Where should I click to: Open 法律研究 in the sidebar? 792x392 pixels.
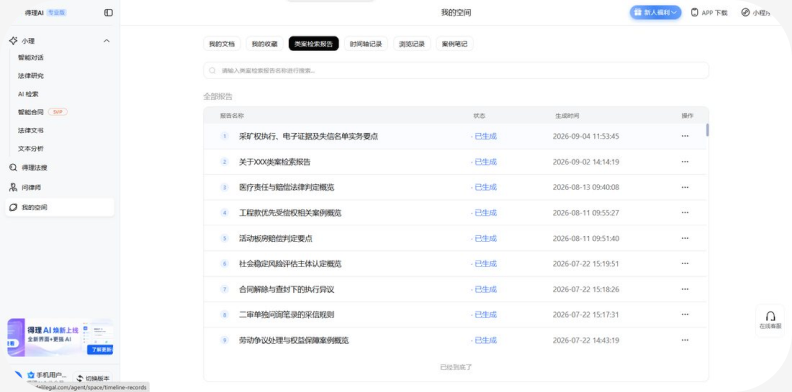click(31, 76)
